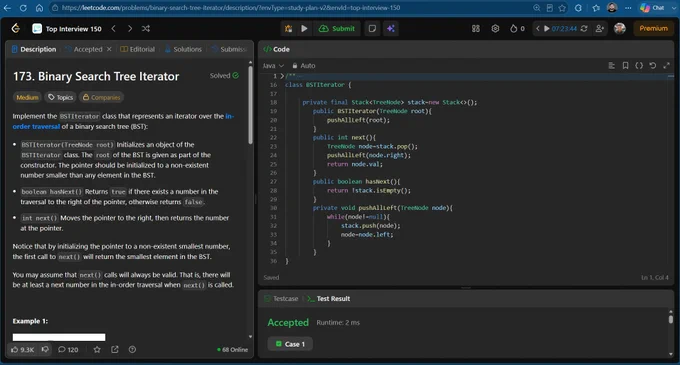Click the Premium button
Screen dimensions: 680x365
tap(653, 29)
